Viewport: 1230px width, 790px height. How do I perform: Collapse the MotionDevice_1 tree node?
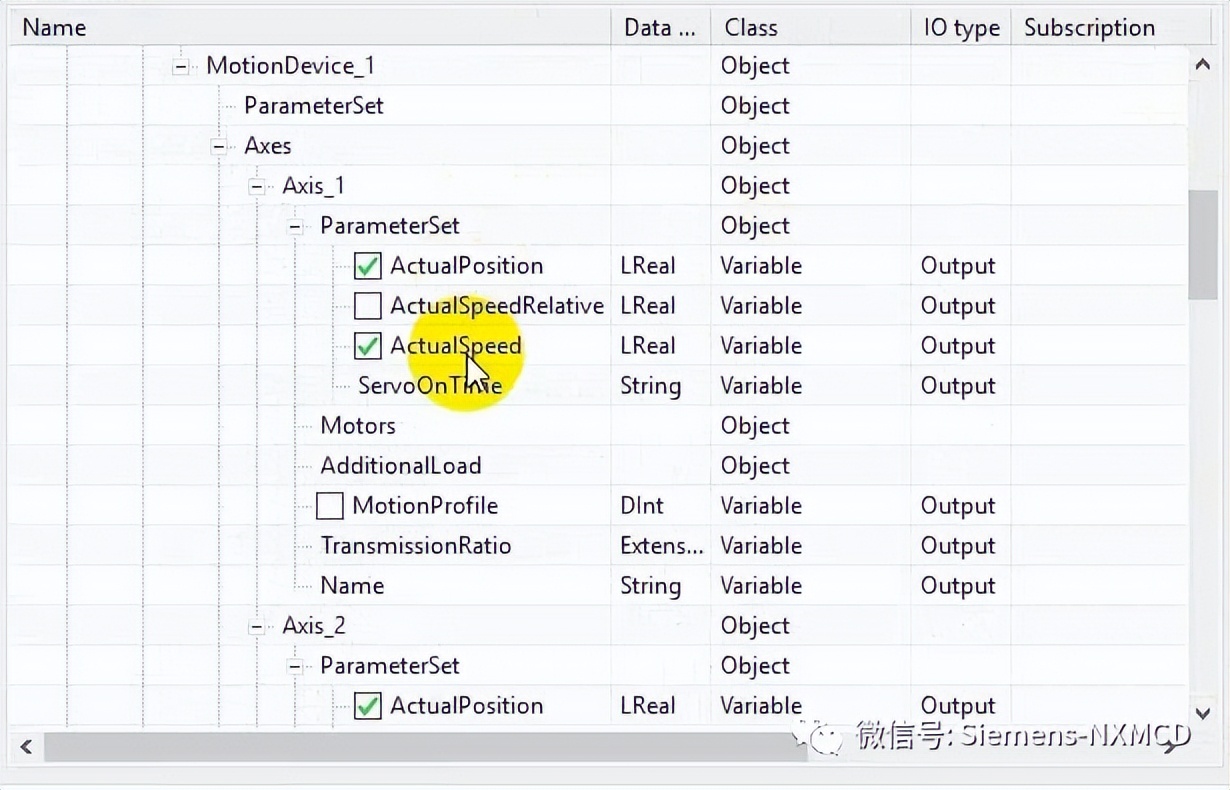click(x=180, y=65)
